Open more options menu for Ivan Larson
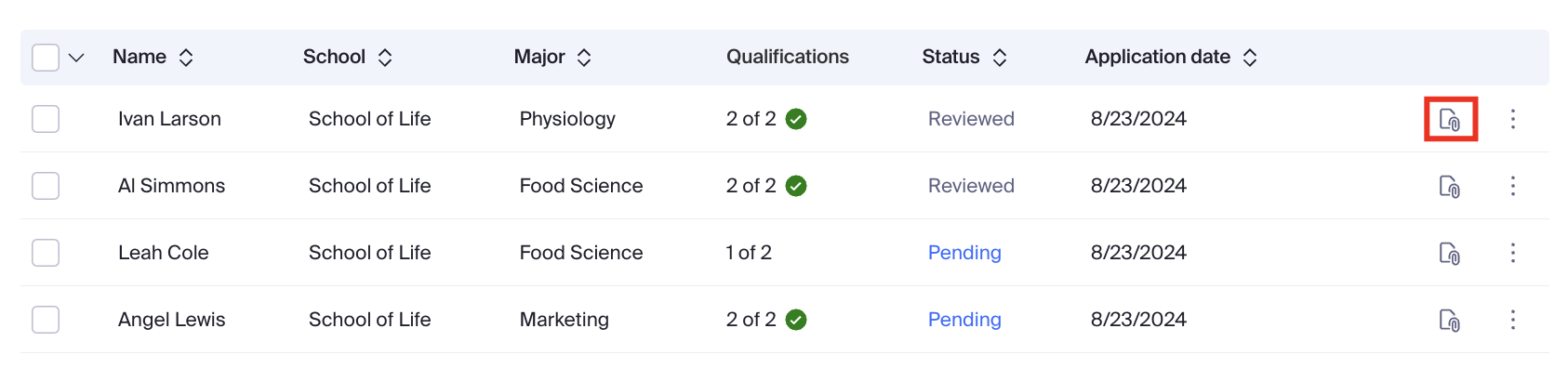This screenshot has height=368, width=1568. coord(1513,119)
